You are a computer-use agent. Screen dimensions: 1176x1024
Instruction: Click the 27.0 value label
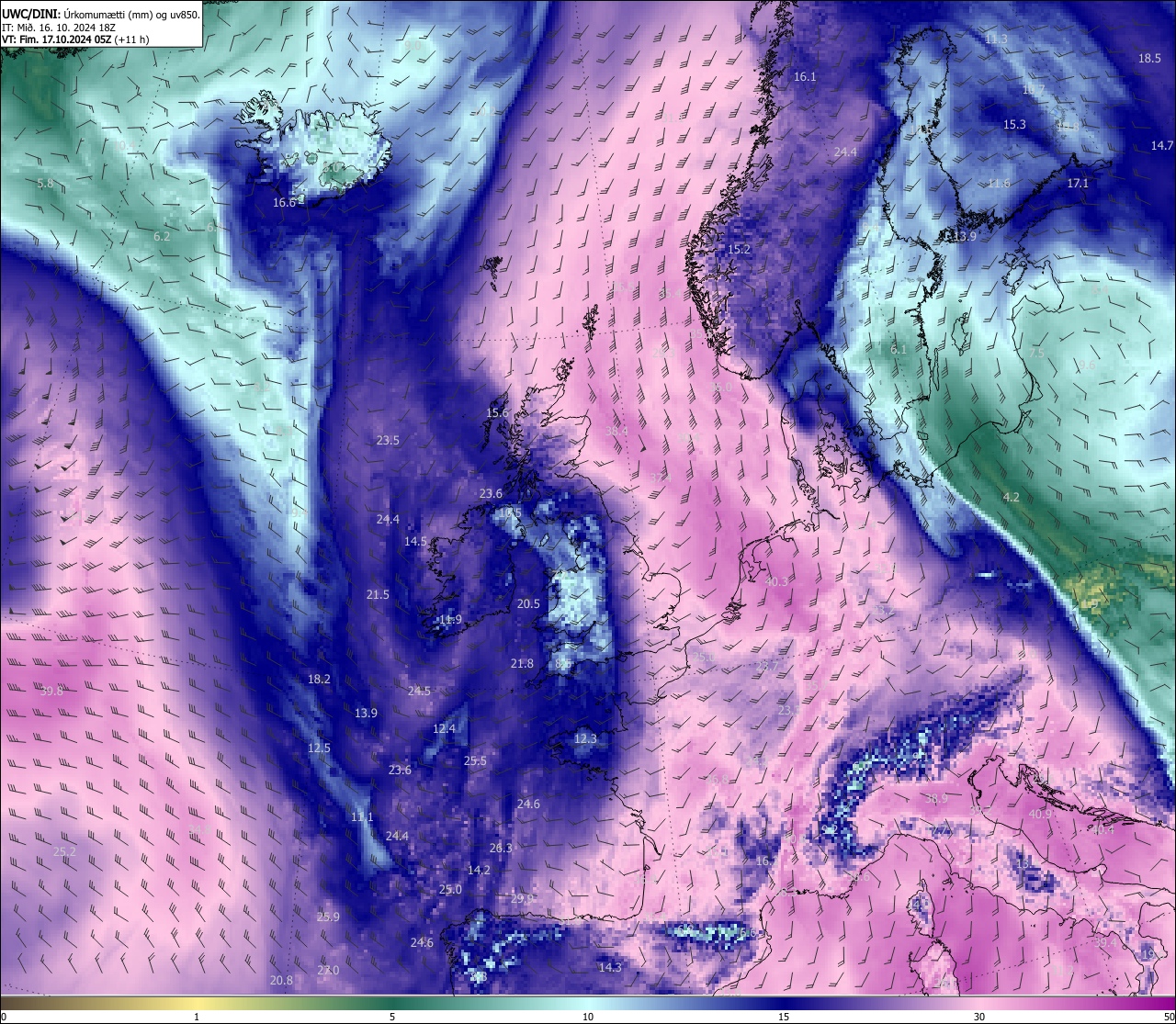(328, 970)
